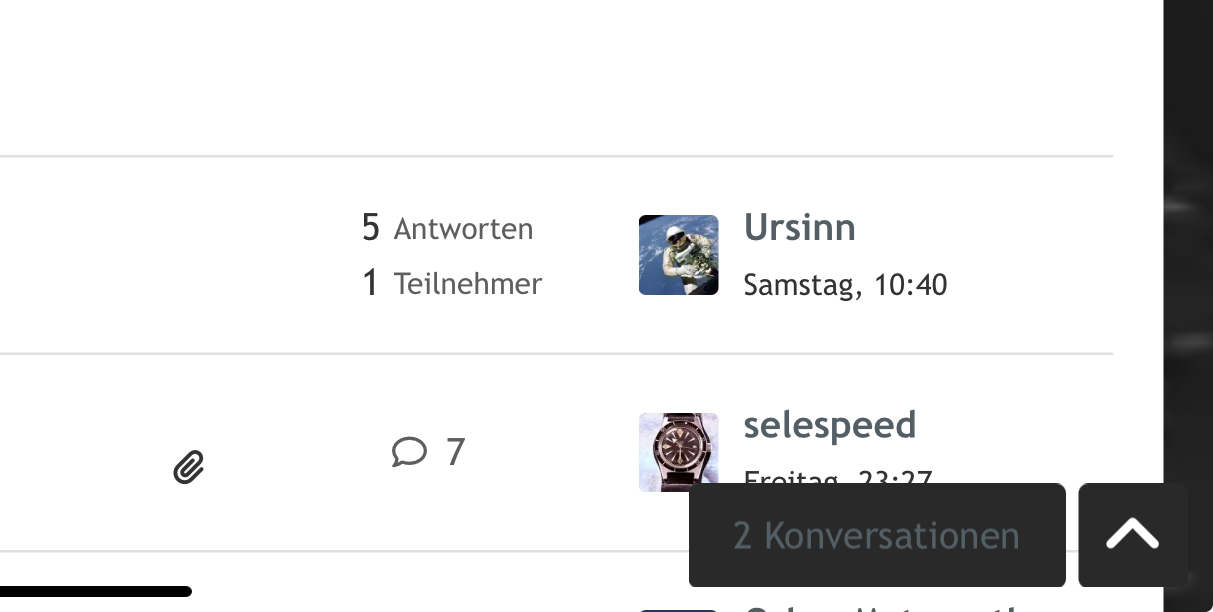The image size is (1213, 612).
Task: Click Ursinn's astronaut avatar
Action: click(678, 255)
